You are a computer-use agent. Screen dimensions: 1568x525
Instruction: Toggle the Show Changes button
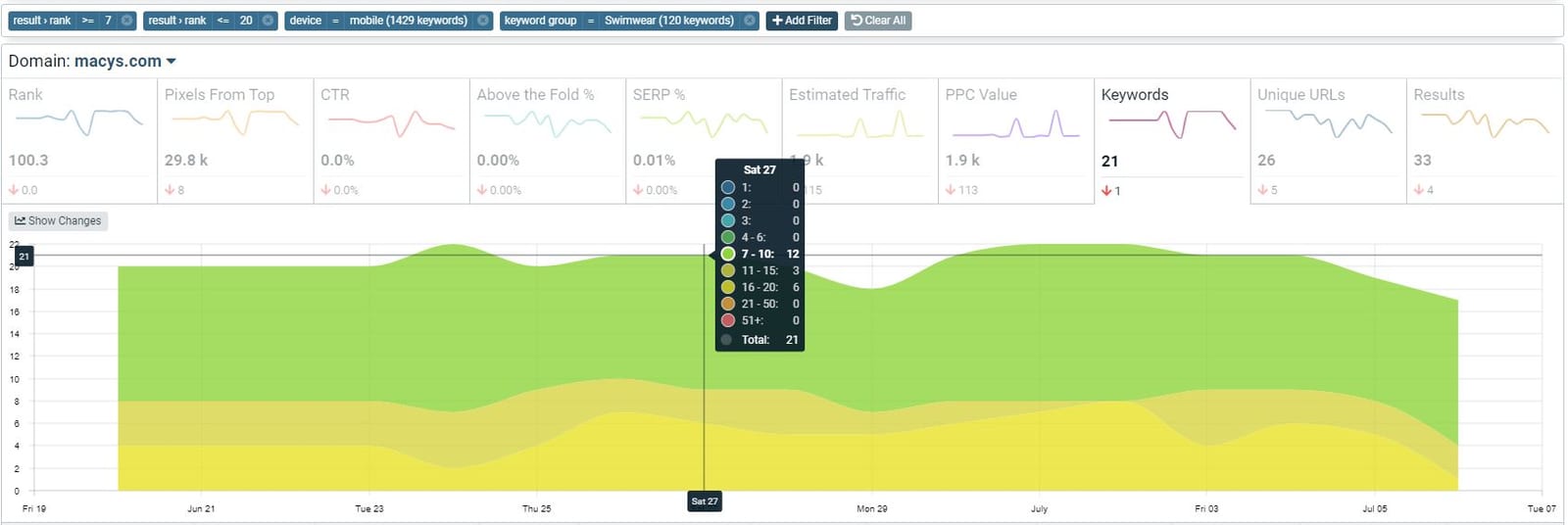tap(58, 221)
